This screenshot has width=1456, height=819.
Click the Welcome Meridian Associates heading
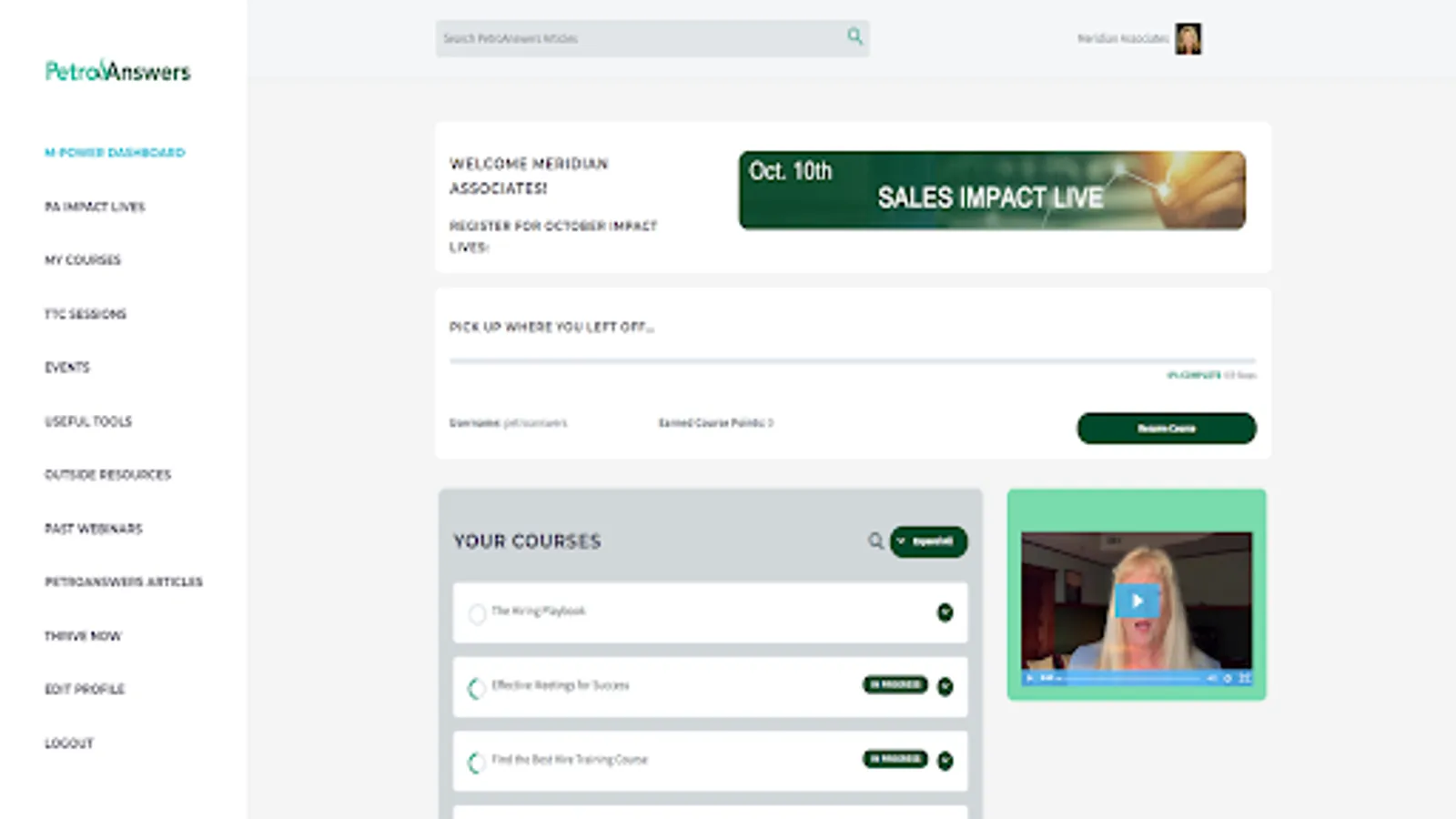[529, 176]
